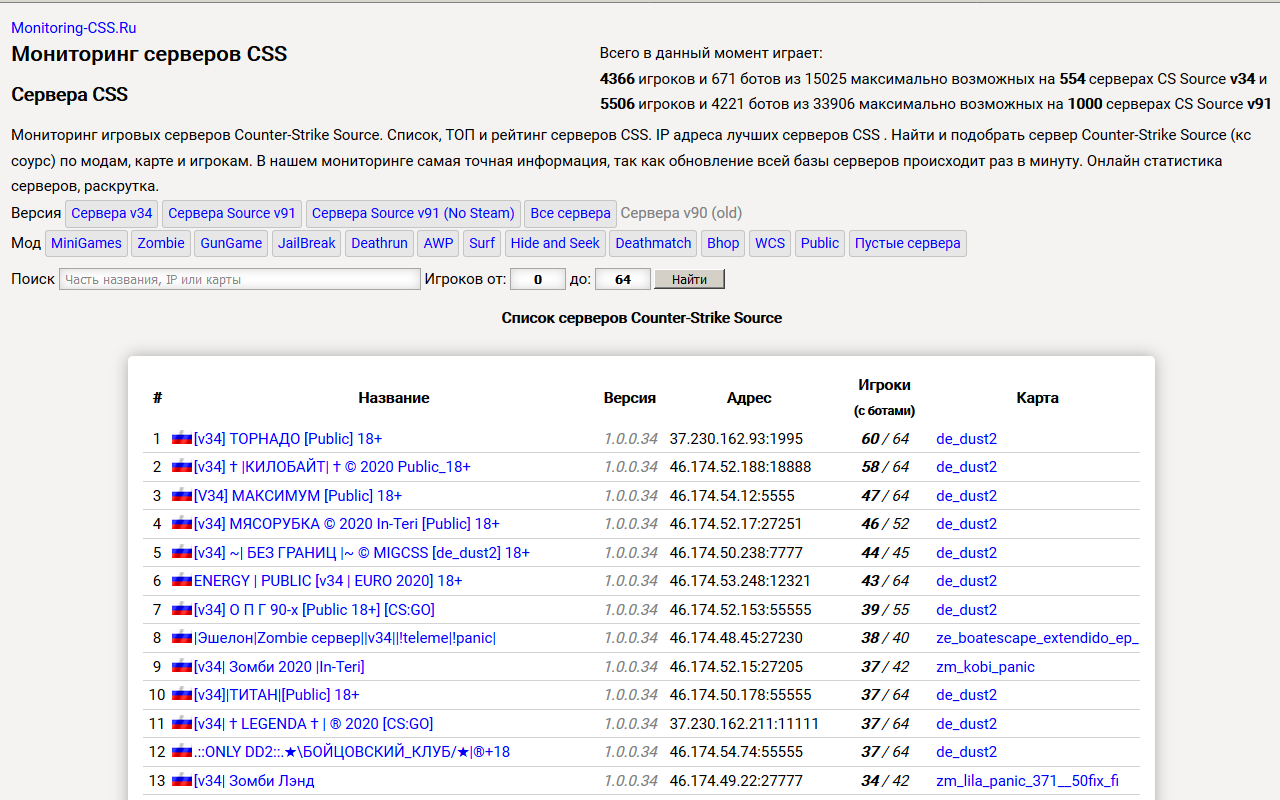This screenshot has height=800, width=1280.
Task: Select the Сервера v90 (old) option
Action: [x=681, y=213]
